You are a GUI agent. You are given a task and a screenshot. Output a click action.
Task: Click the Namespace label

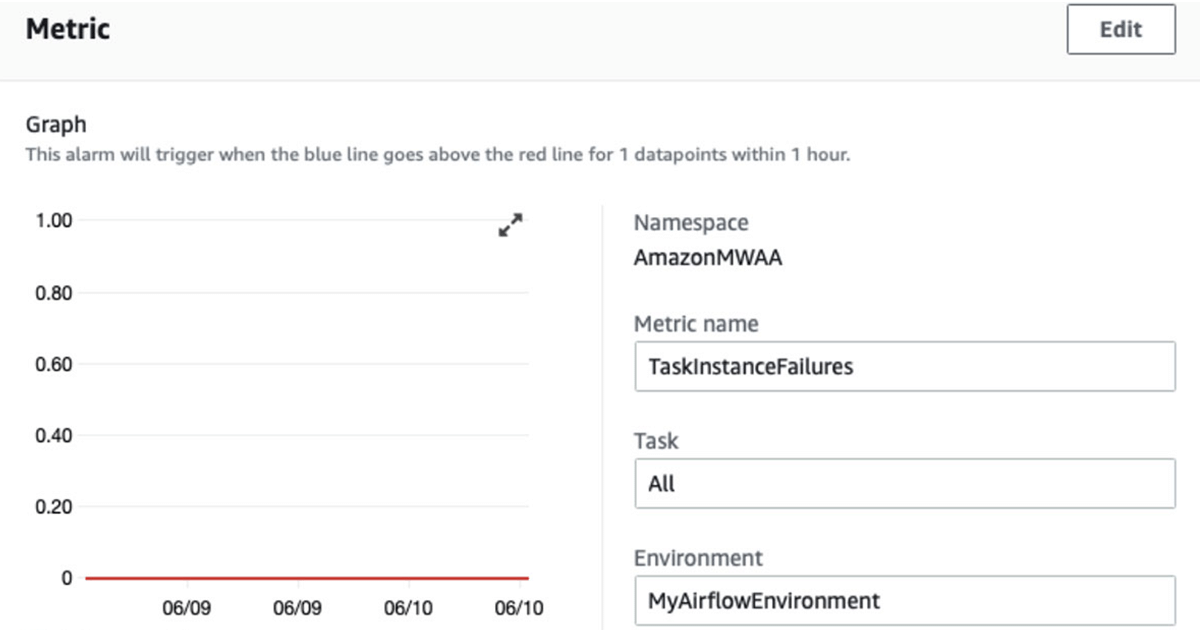[691, 223]
